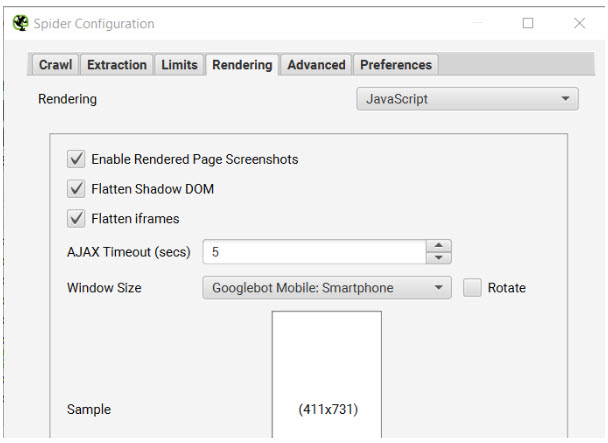Toggle the Flatten Shadow DOM checkbox

pos(76,189)
